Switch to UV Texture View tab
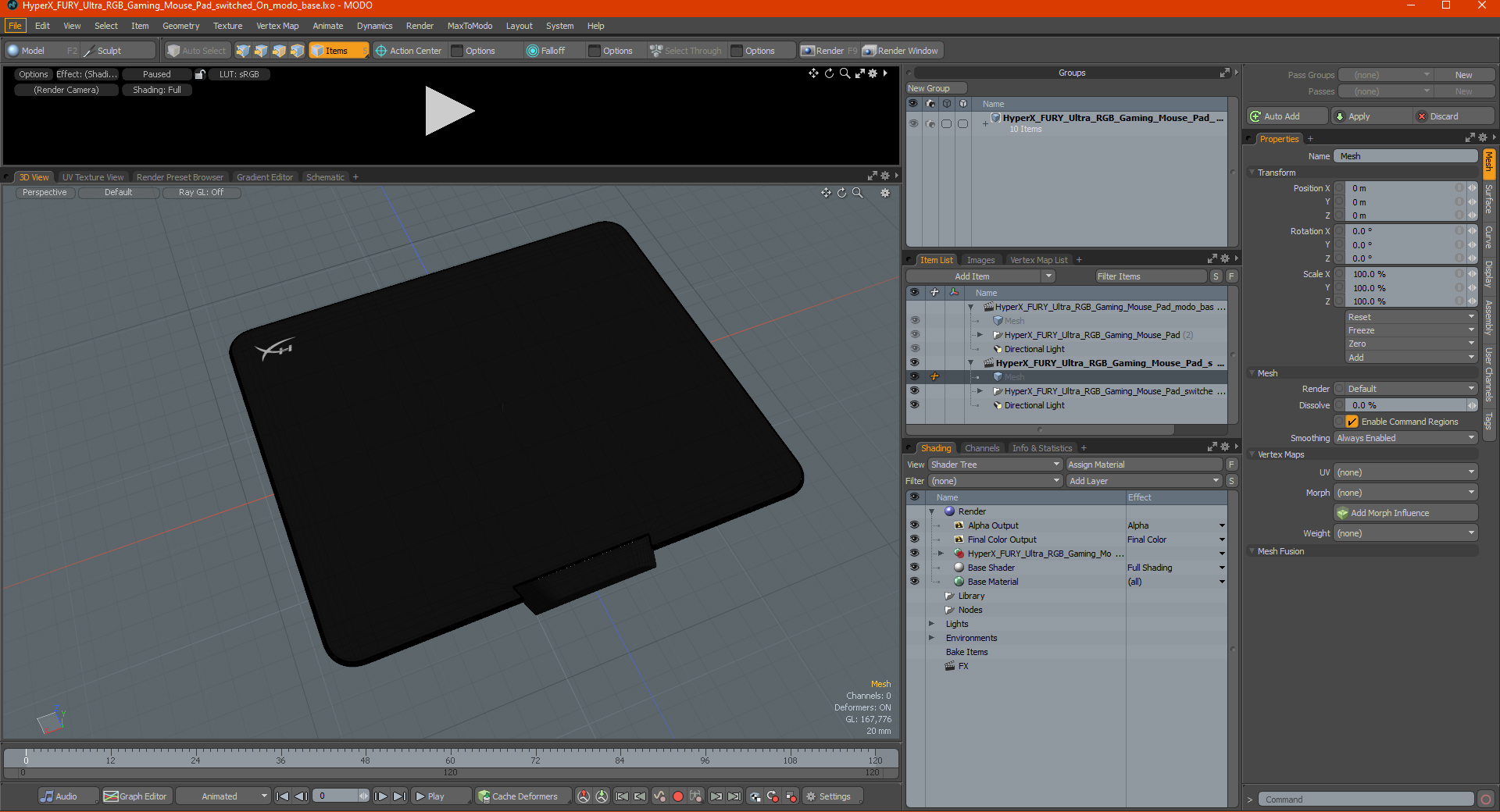1500x812 pixels. pos(93,177)
